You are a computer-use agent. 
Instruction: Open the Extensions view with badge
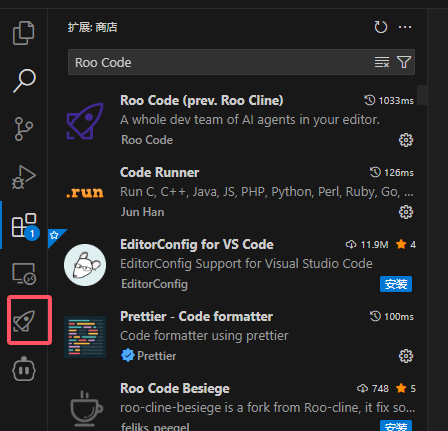point(25,226)
